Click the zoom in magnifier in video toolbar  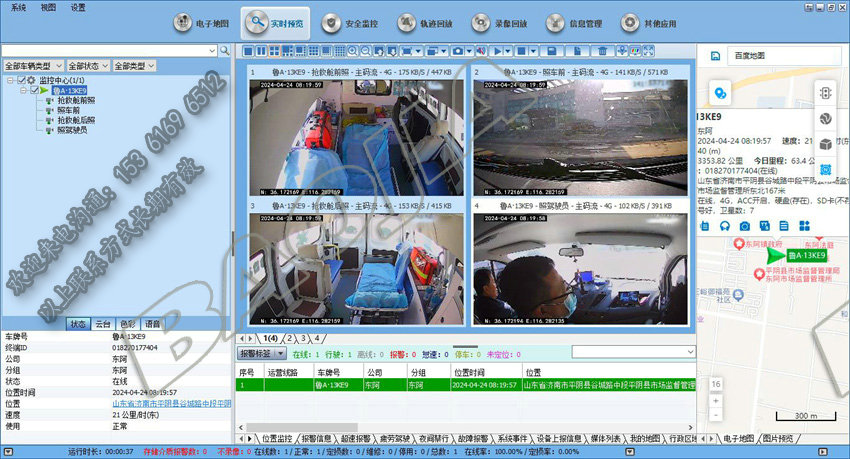click(x=352, y=50)
